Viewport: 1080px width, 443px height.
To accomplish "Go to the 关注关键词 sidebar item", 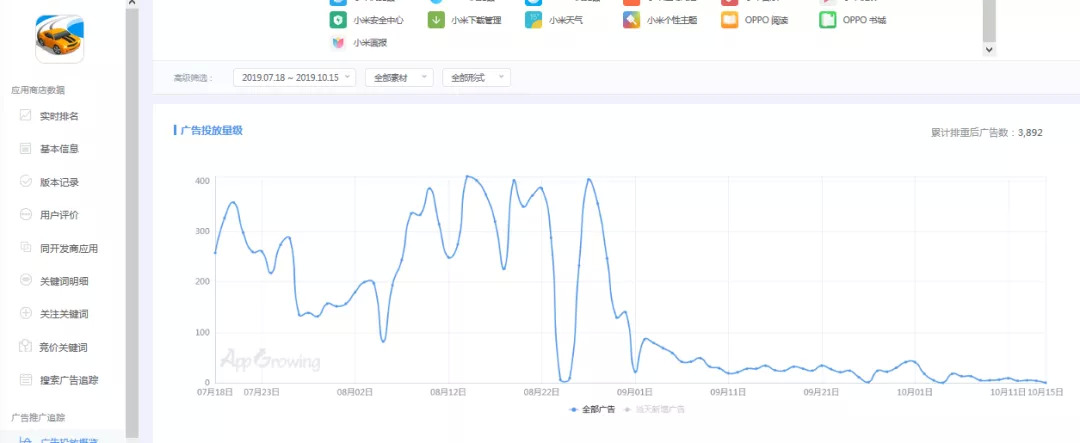I will [x=63, y=313].
